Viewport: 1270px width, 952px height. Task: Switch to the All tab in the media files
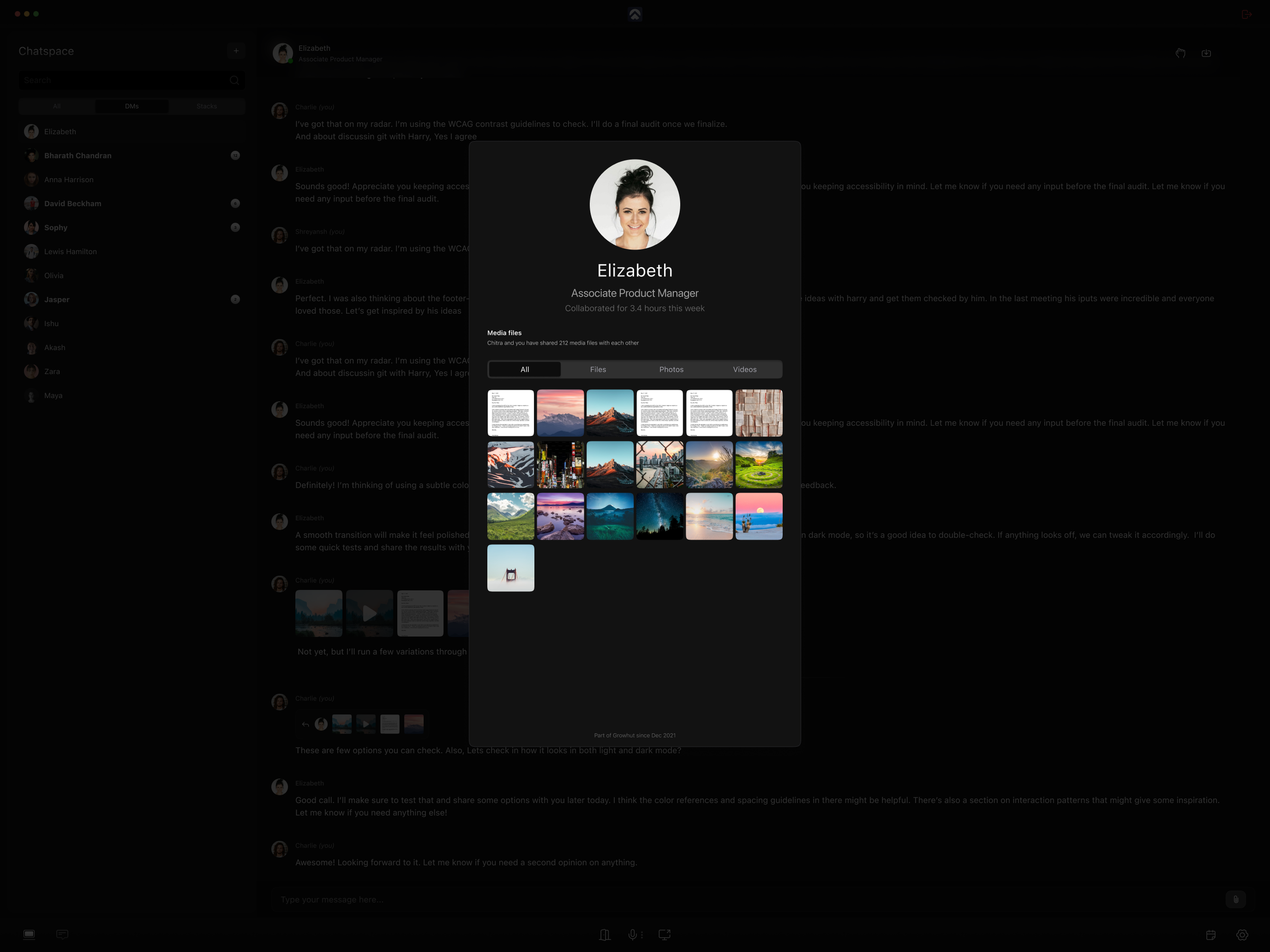click(525, 369)
